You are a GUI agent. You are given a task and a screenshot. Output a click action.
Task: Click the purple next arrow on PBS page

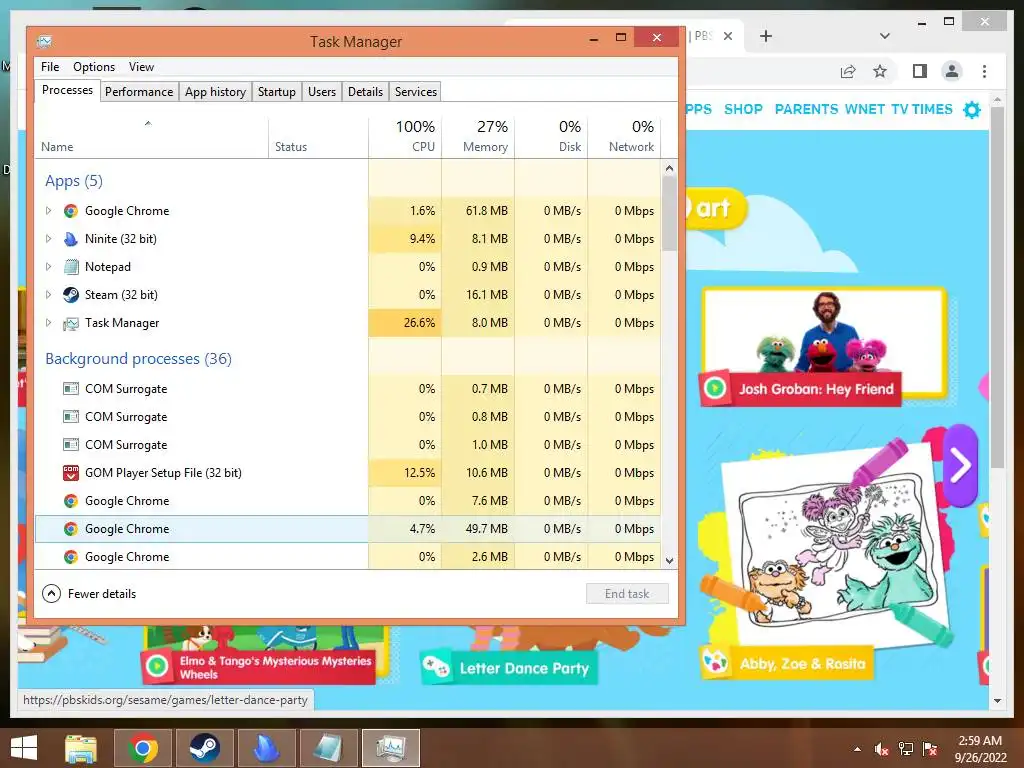click(960, 465)
